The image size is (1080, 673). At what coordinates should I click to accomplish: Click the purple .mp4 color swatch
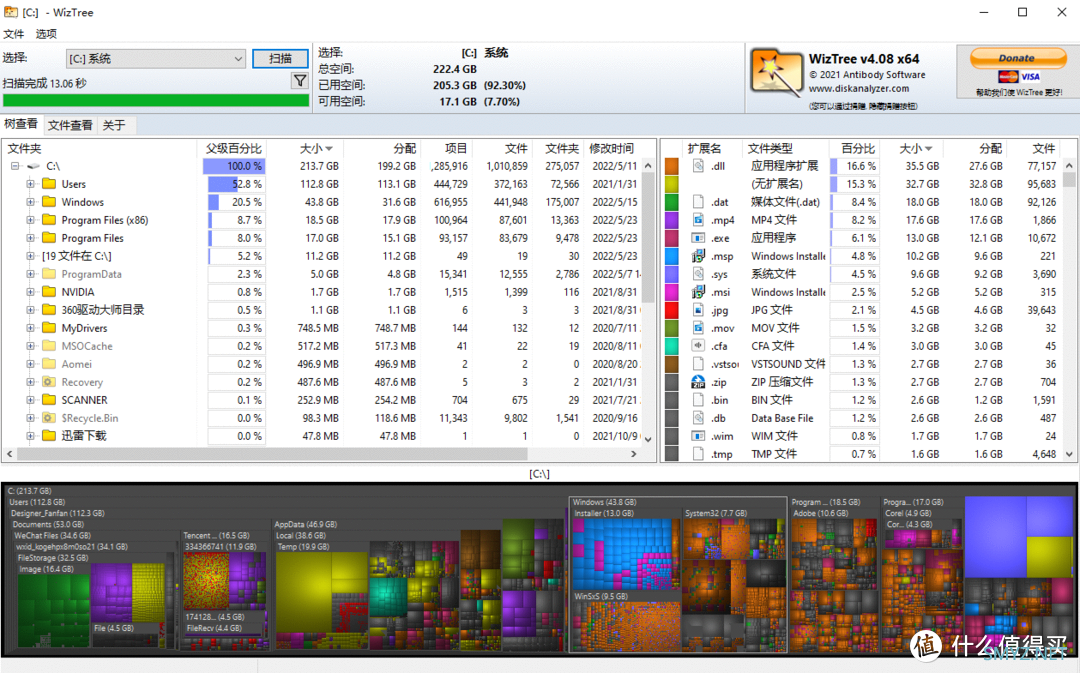672,220
